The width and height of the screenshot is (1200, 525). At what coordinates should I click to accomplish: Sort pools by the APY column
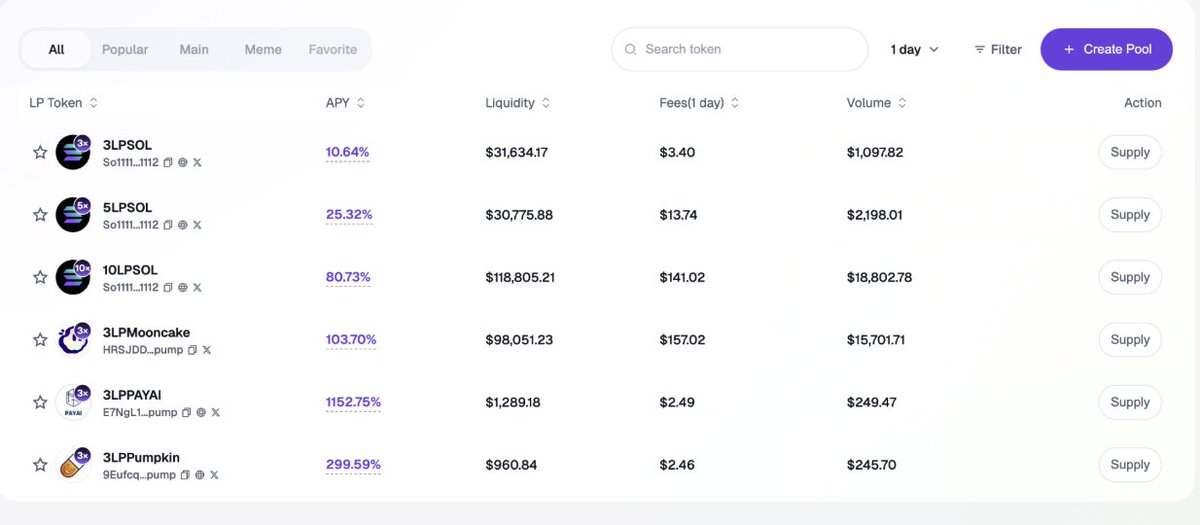[346, 103]
